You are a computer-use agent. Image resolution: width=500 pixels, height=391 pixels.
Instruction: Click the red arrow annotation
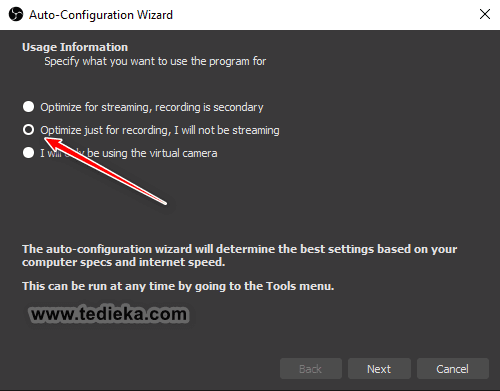(105, 171)
